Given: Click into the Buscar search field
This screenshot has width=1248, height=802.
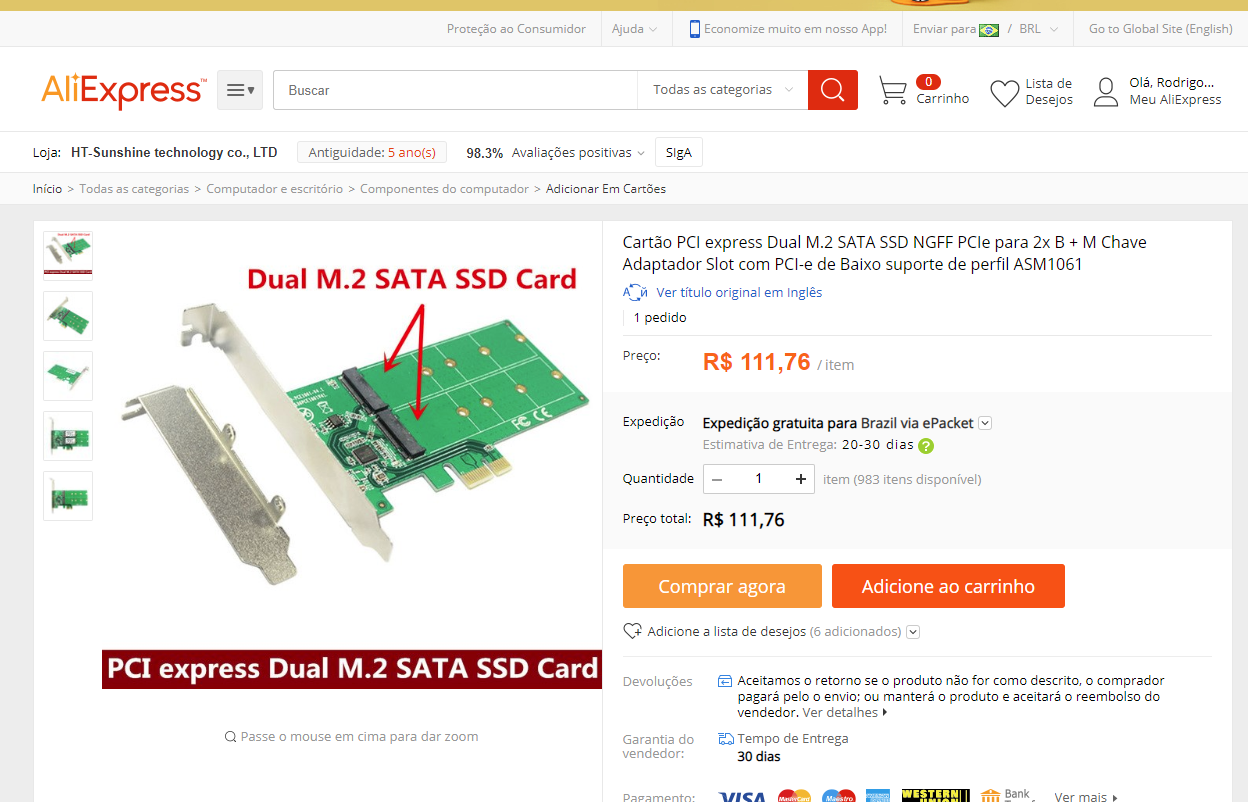Looking at the screenshot, I should click(455, 90).
